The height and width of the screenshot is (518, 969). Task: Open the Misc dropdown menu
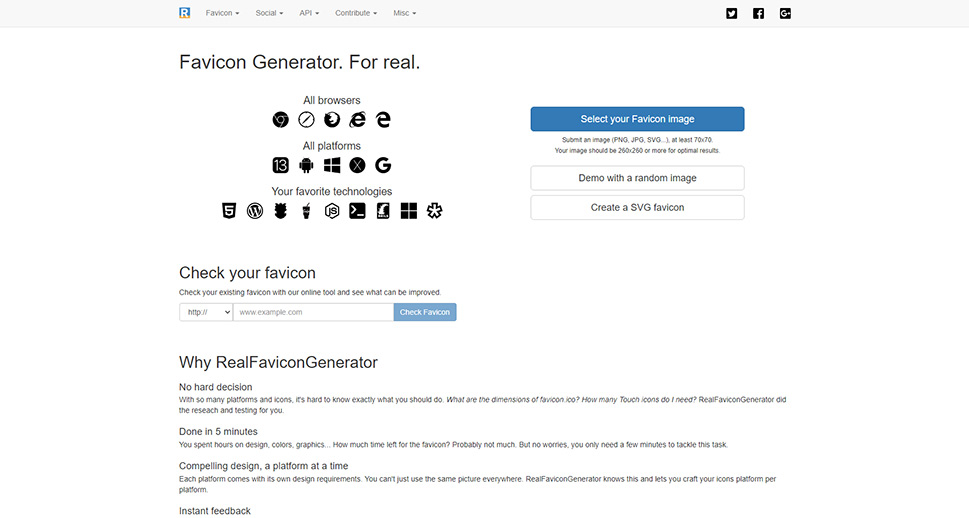405,13
